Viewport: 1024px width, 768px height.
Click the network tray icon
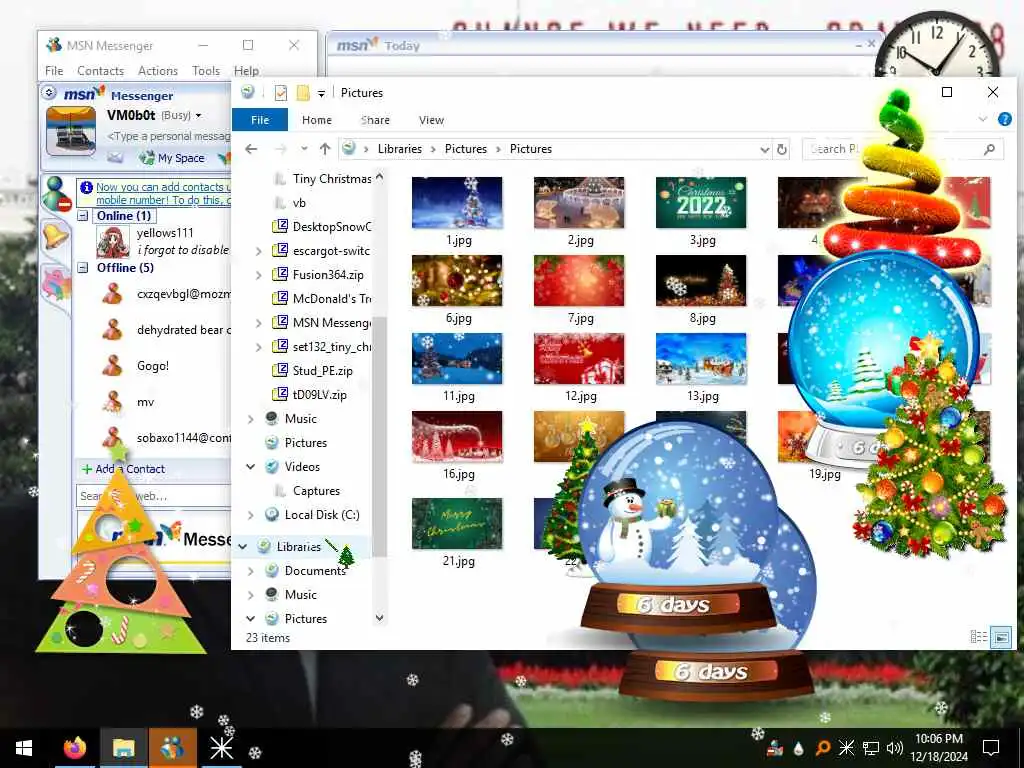[x=871, y=748]
